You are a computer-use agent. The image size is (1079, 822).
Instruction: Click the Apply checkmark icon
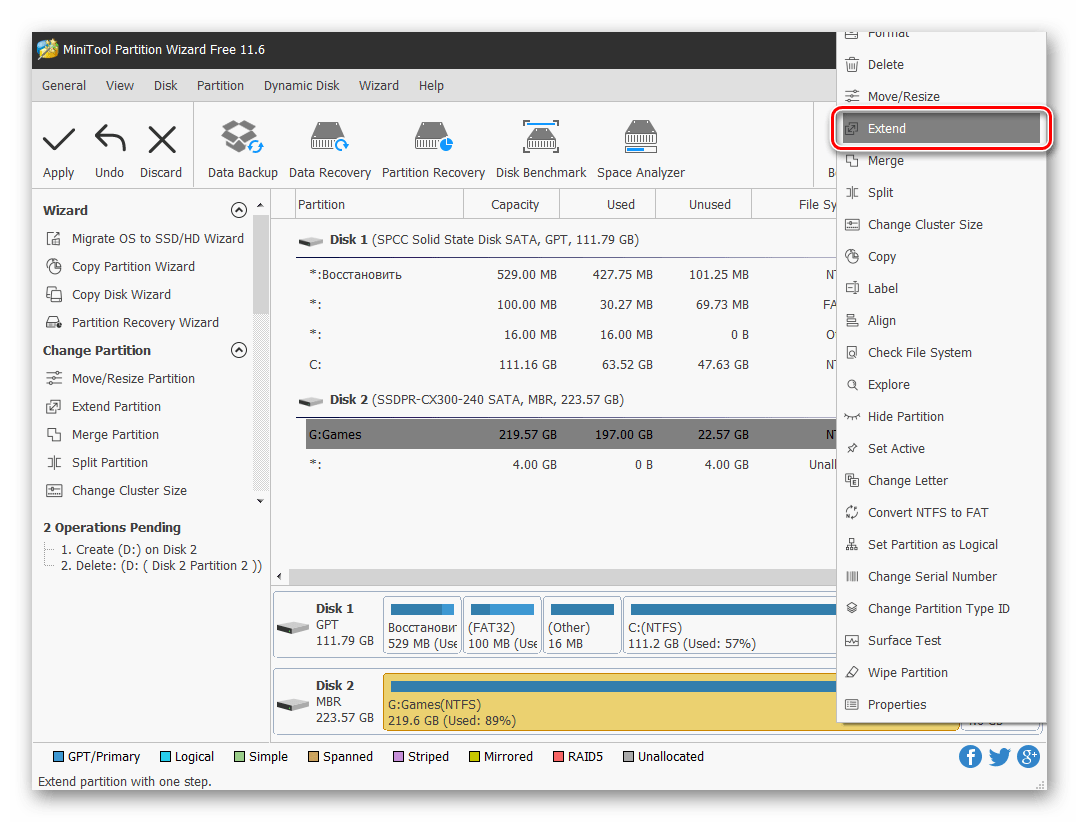point(59,140)
